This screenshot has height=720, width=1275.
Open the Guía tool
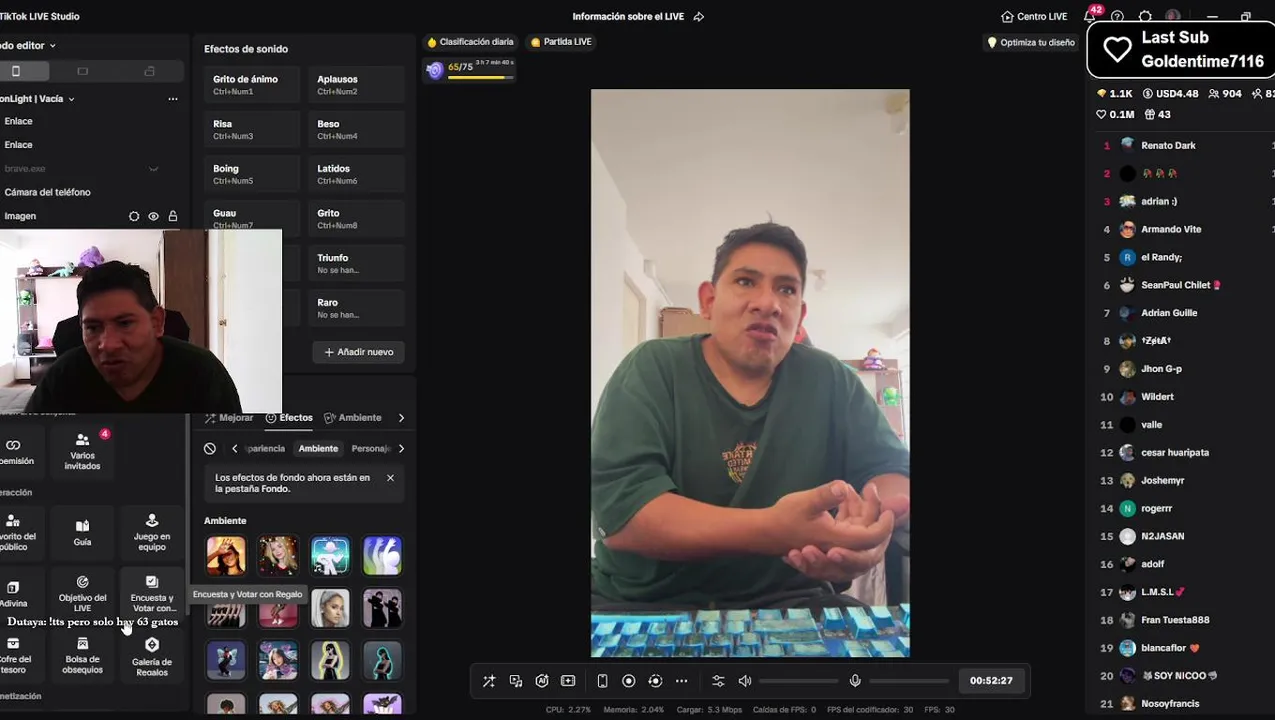82,533
